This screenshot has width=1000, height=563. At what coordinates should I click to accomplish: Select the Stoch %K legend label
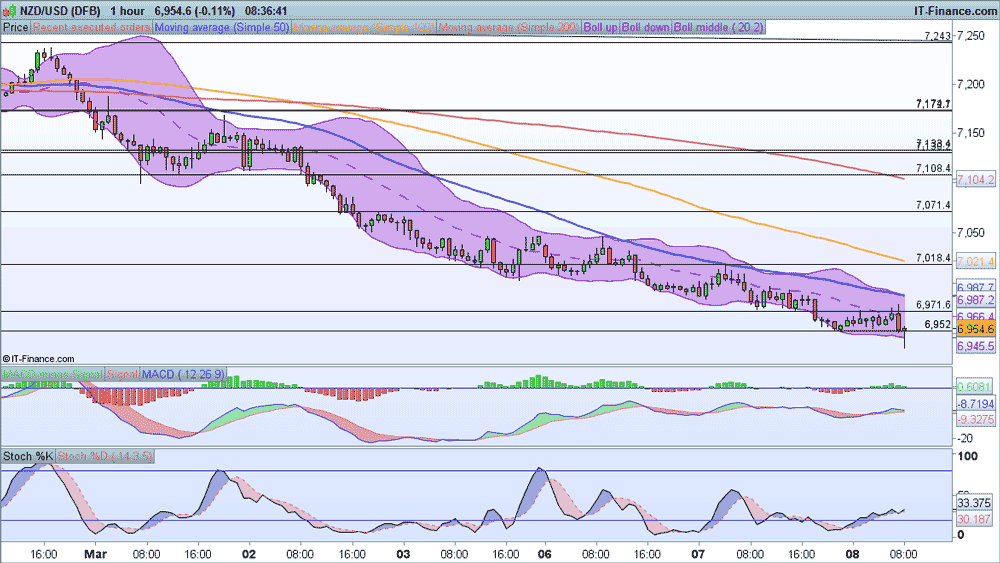coord(28,457)
